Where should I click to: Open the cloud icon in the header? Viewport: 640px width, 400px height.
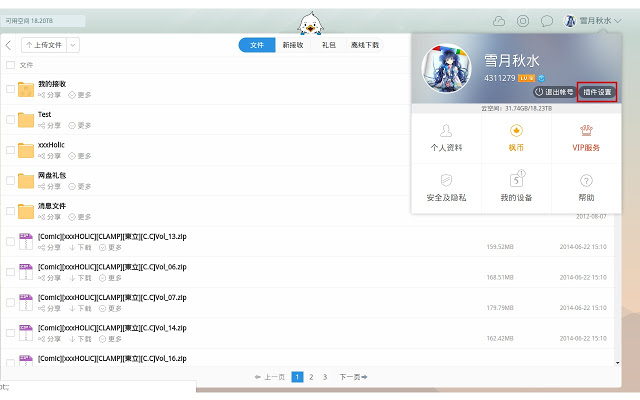coord(499,20)
